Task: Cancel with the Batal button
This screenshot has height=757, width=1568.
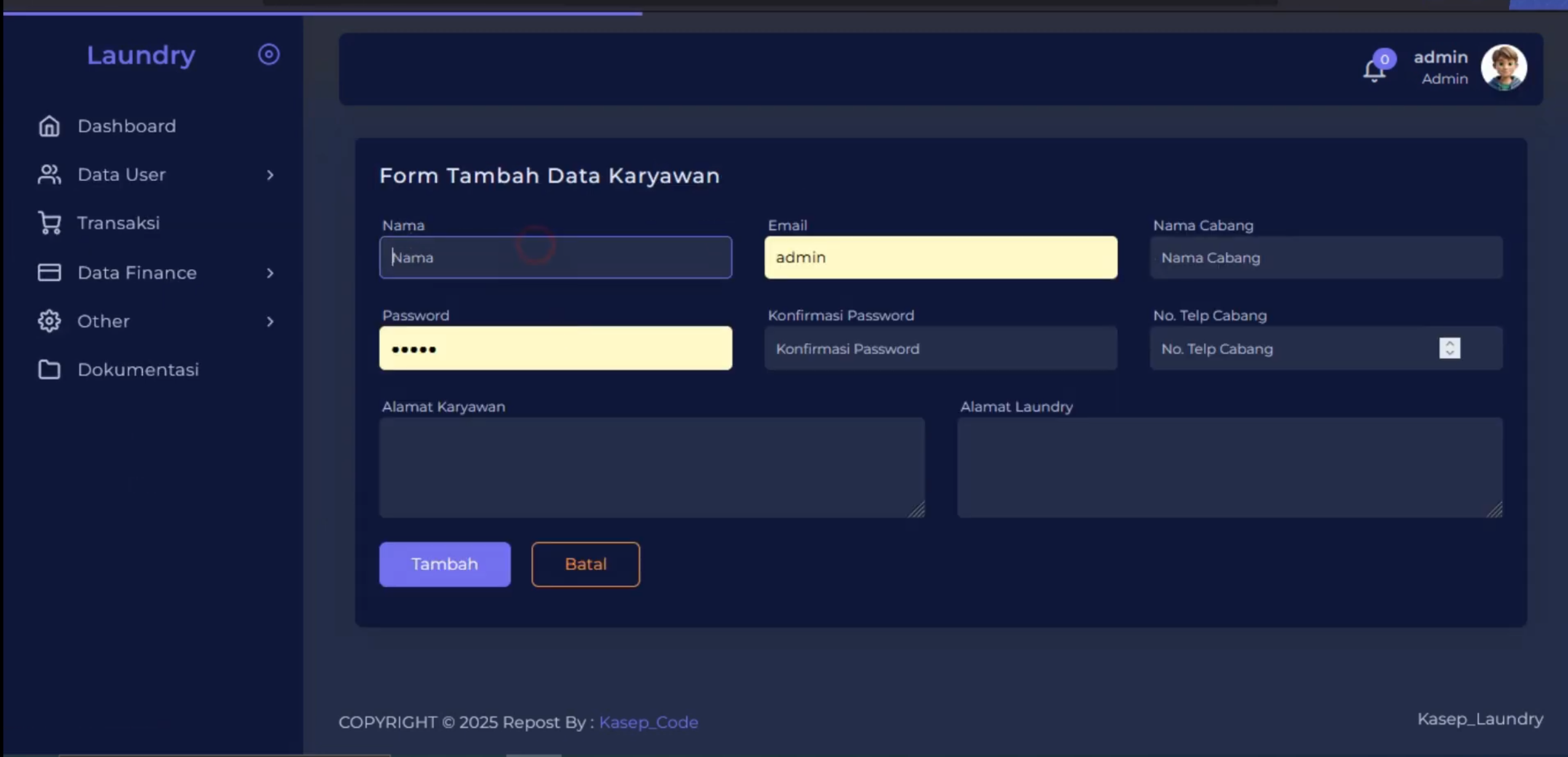Action: (585, 564)
